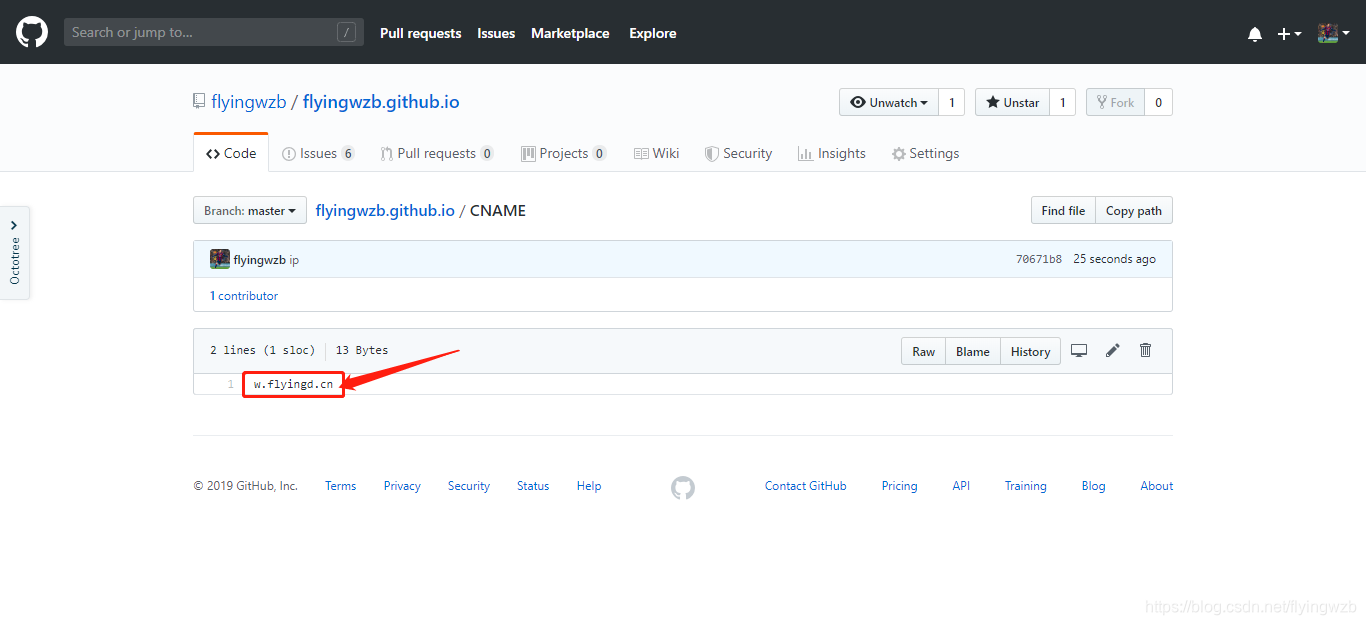
Task: Click the w.flyingd.cn line text
Action: pos(293,384)
